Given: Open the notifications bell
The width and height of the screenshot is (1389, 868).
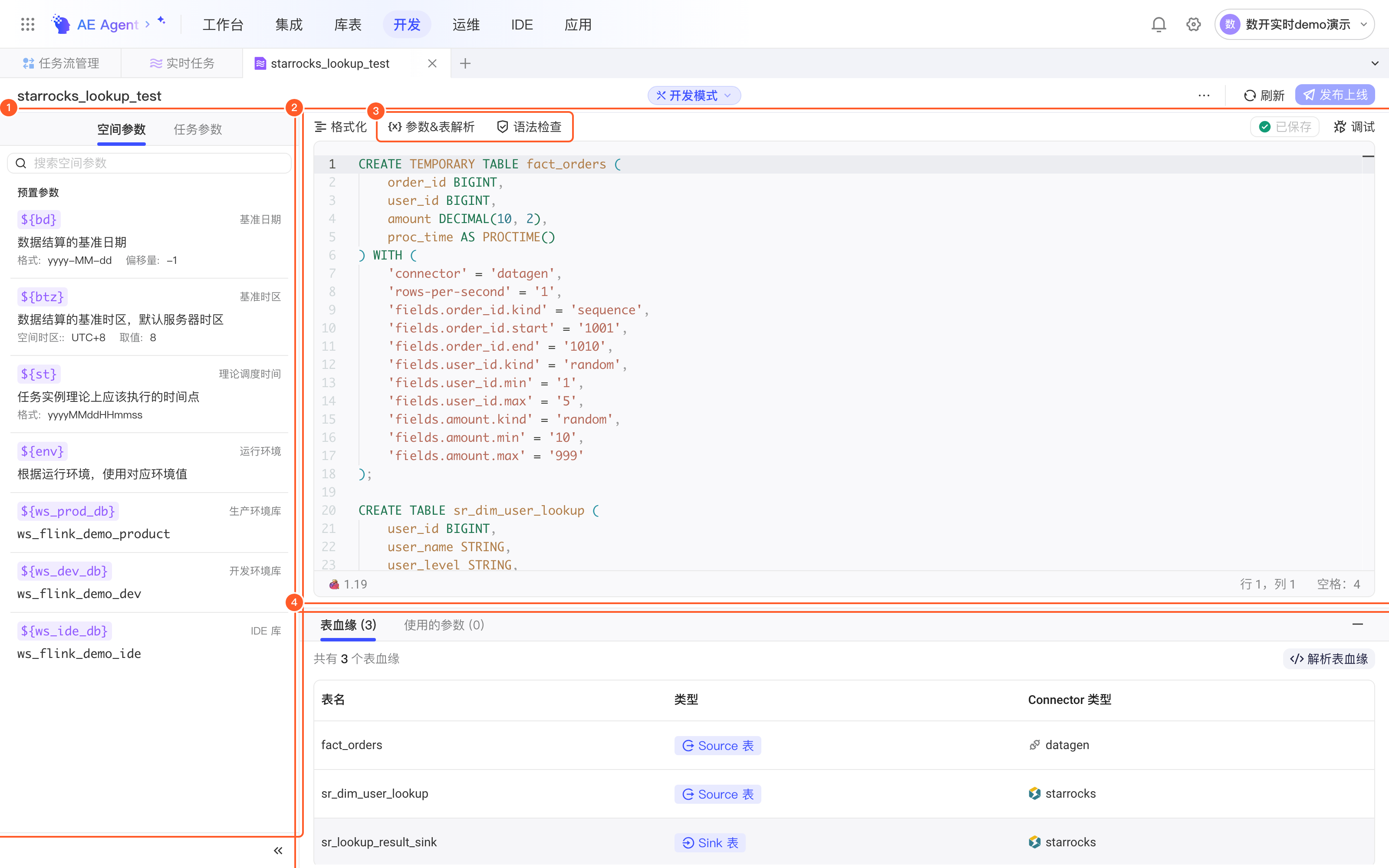Looking at the screenshot, I should pos(1158,24).
